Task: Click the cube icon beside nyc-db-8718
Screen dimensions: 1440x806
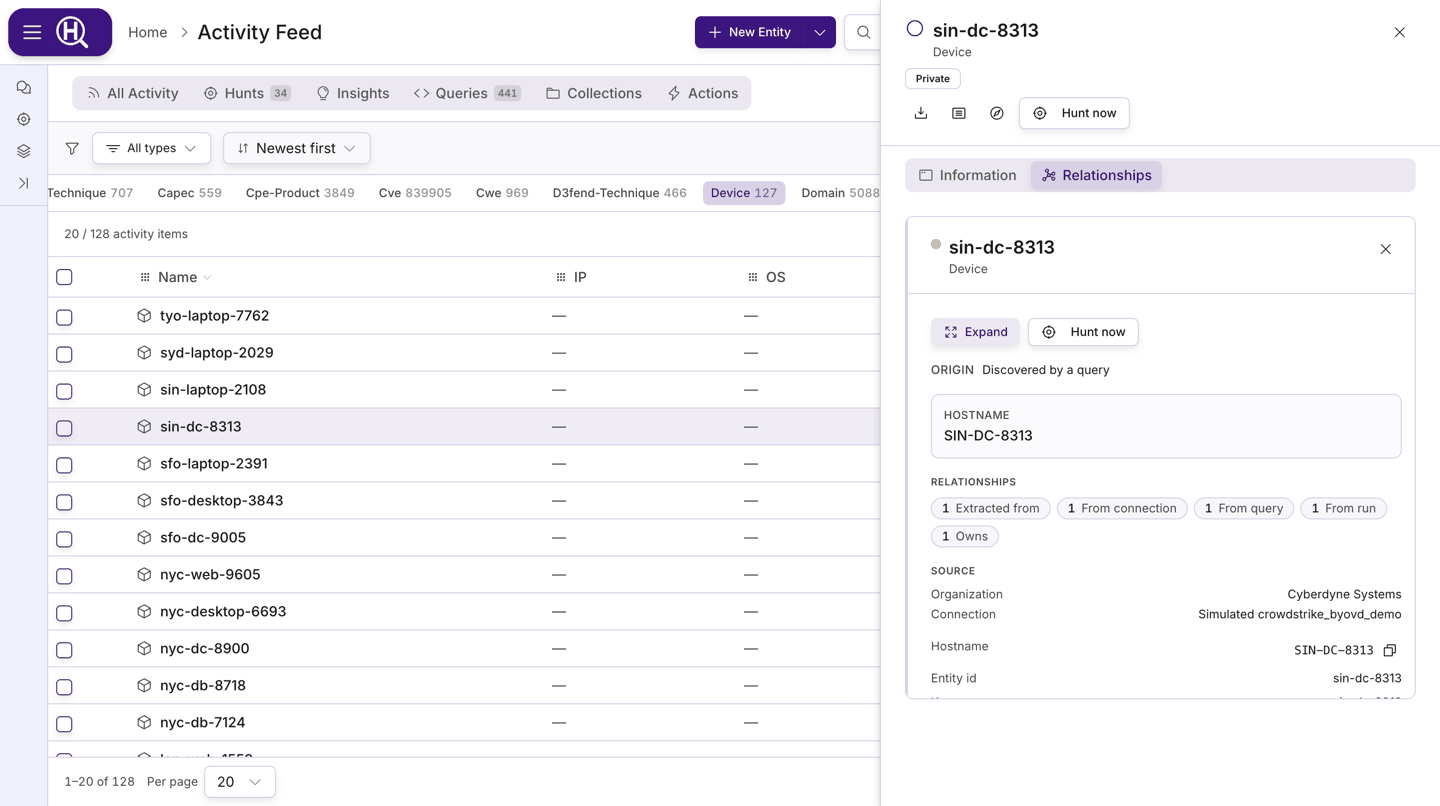Action: (144, 686)
